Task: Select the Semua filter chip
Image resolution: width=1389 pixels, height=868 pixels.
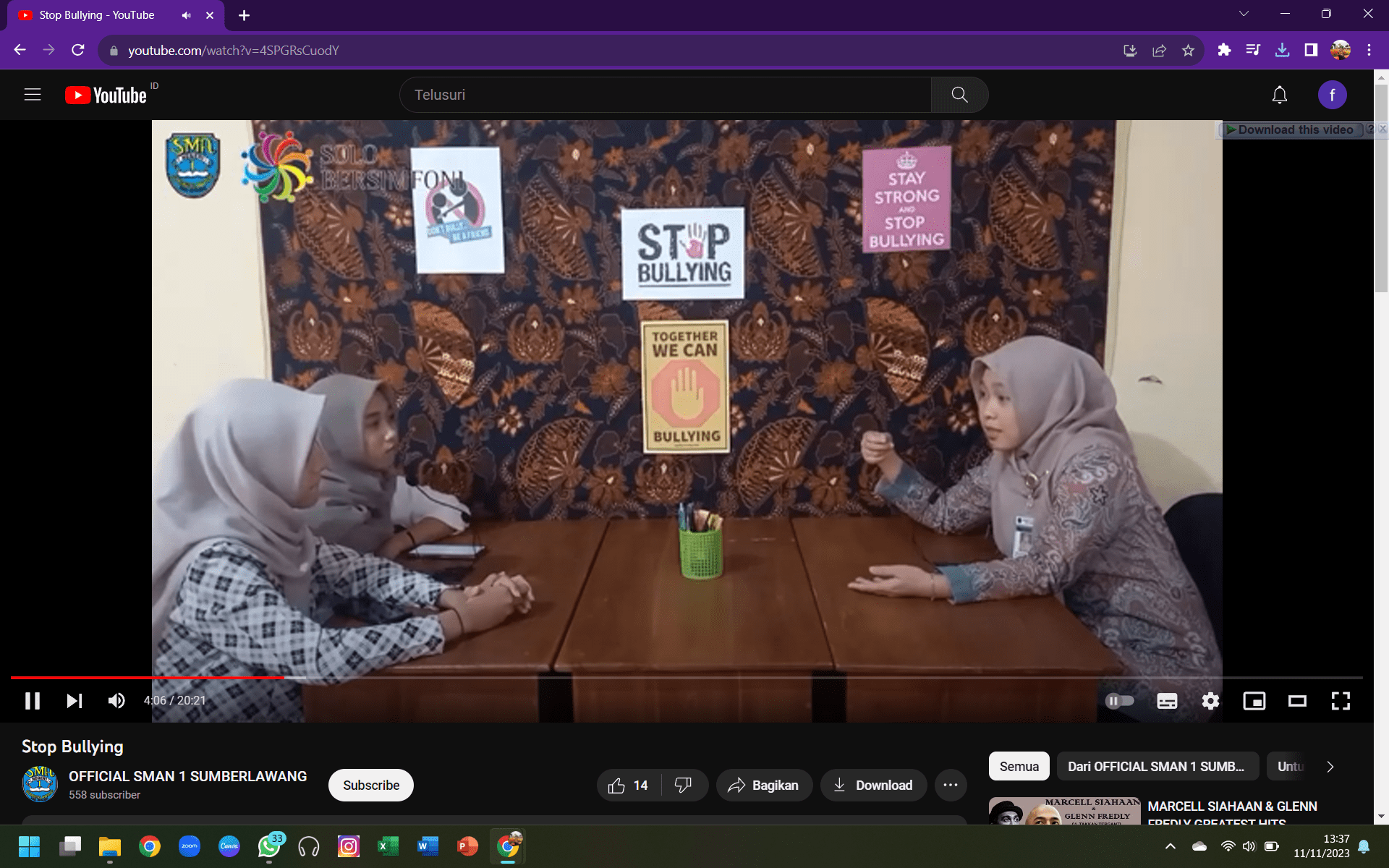Action: pyautogui.click(x=1019, y=766)
